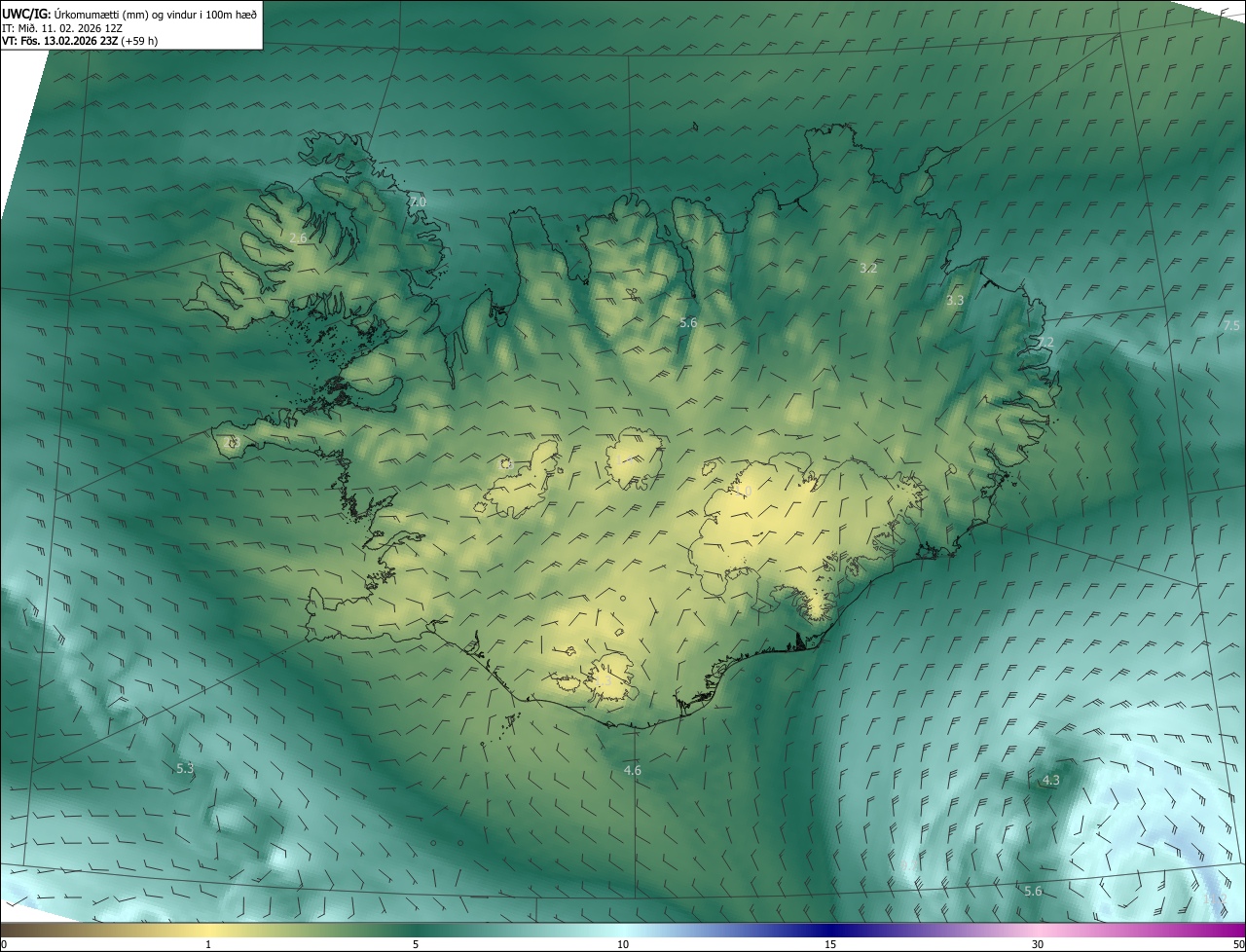Click the '50' label on the color scale
This screenshot has width=1246, height=952.
click(x=1237, y=944)
